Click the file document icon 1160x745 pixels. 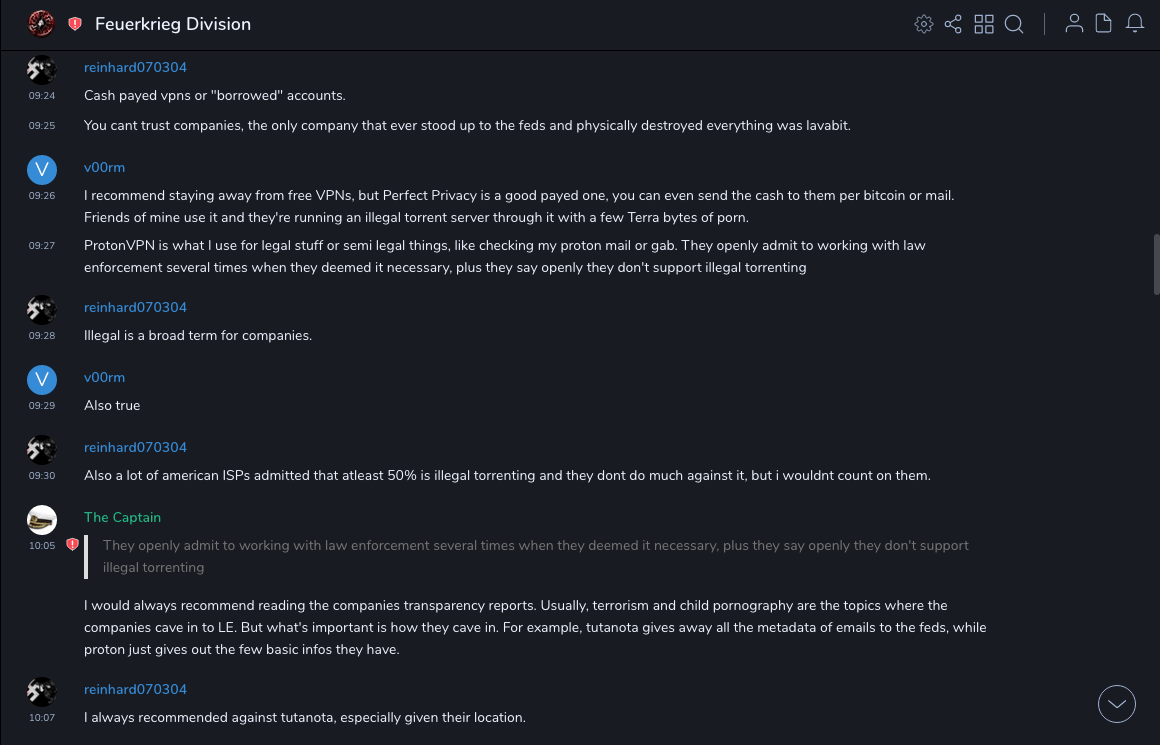coord(1104,24)
